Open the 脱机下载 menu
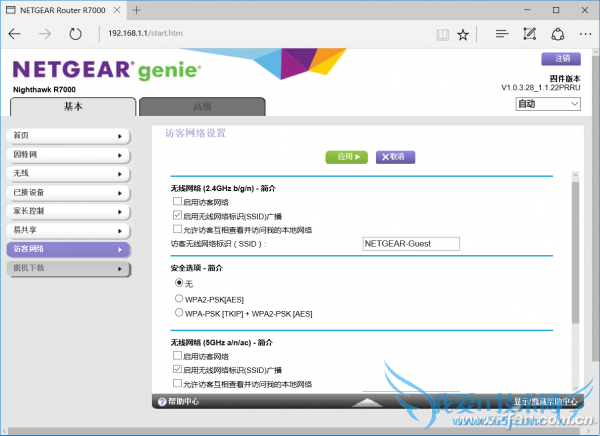 tap(68, 269)
